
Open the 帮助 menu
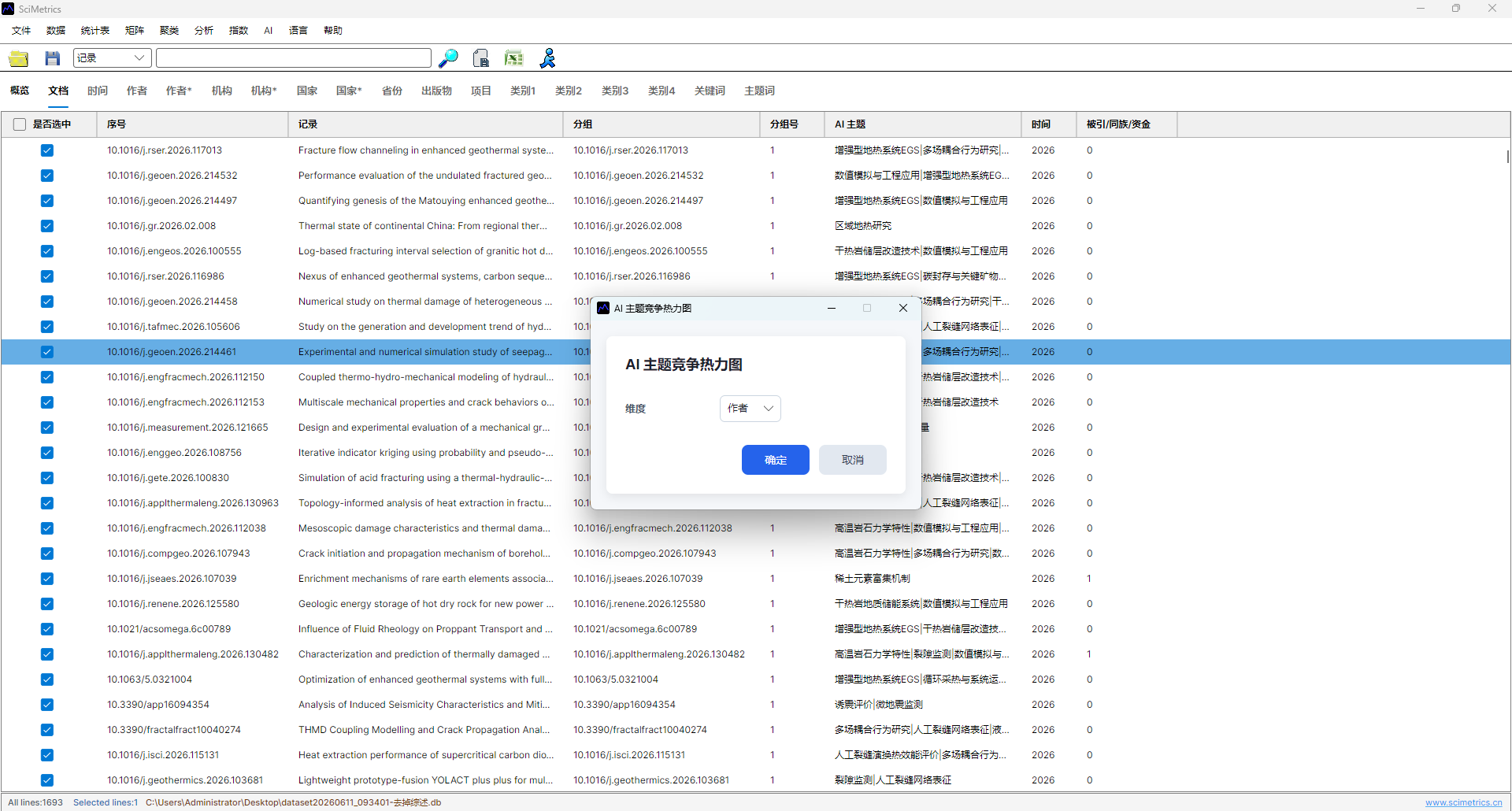[333, 31]
